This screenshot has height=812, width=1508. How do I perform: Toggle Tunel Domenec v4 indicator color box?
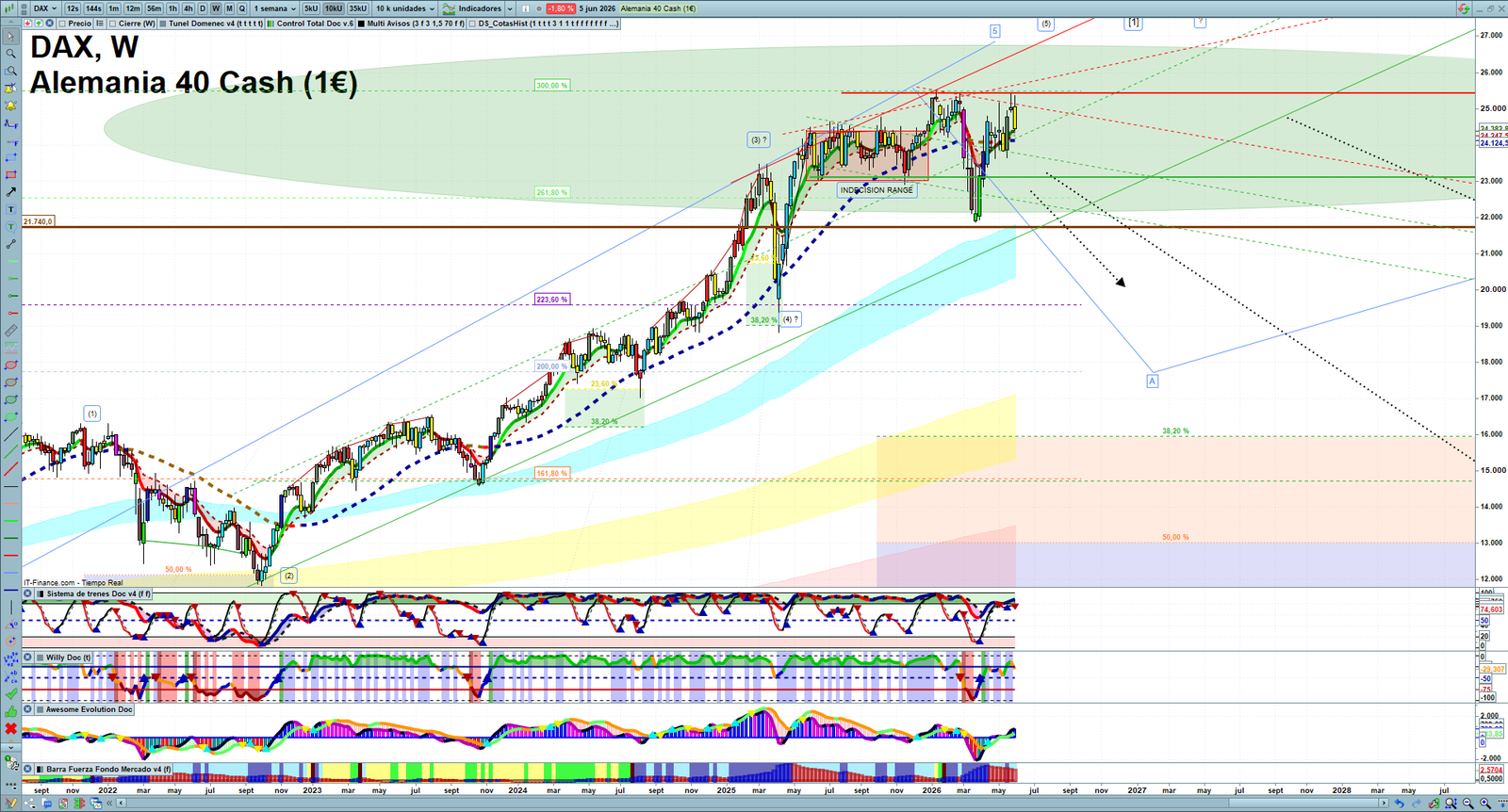[x=163, y=24]
